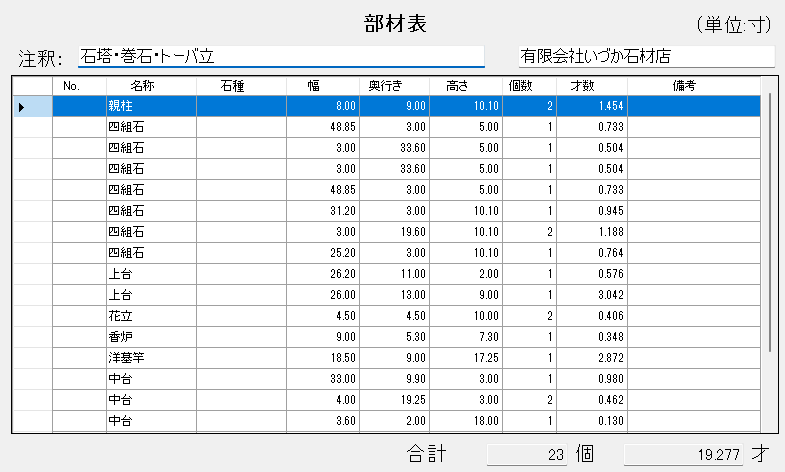Image resolution: width=785 pixels, height=472 pixels.
Task: Click the 才数 value 0.576
Action: [x=592, y=274]
